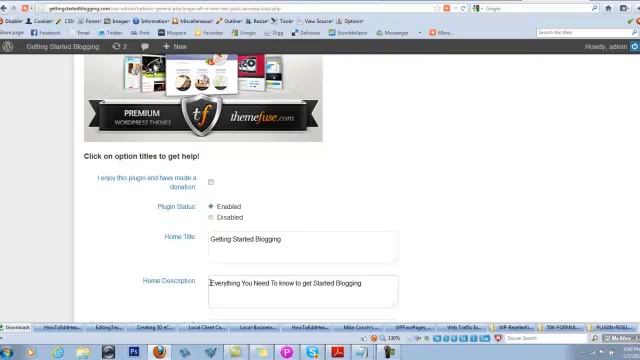Click View Source in developer toolbar
640x360 pixels.
point(315,21)
